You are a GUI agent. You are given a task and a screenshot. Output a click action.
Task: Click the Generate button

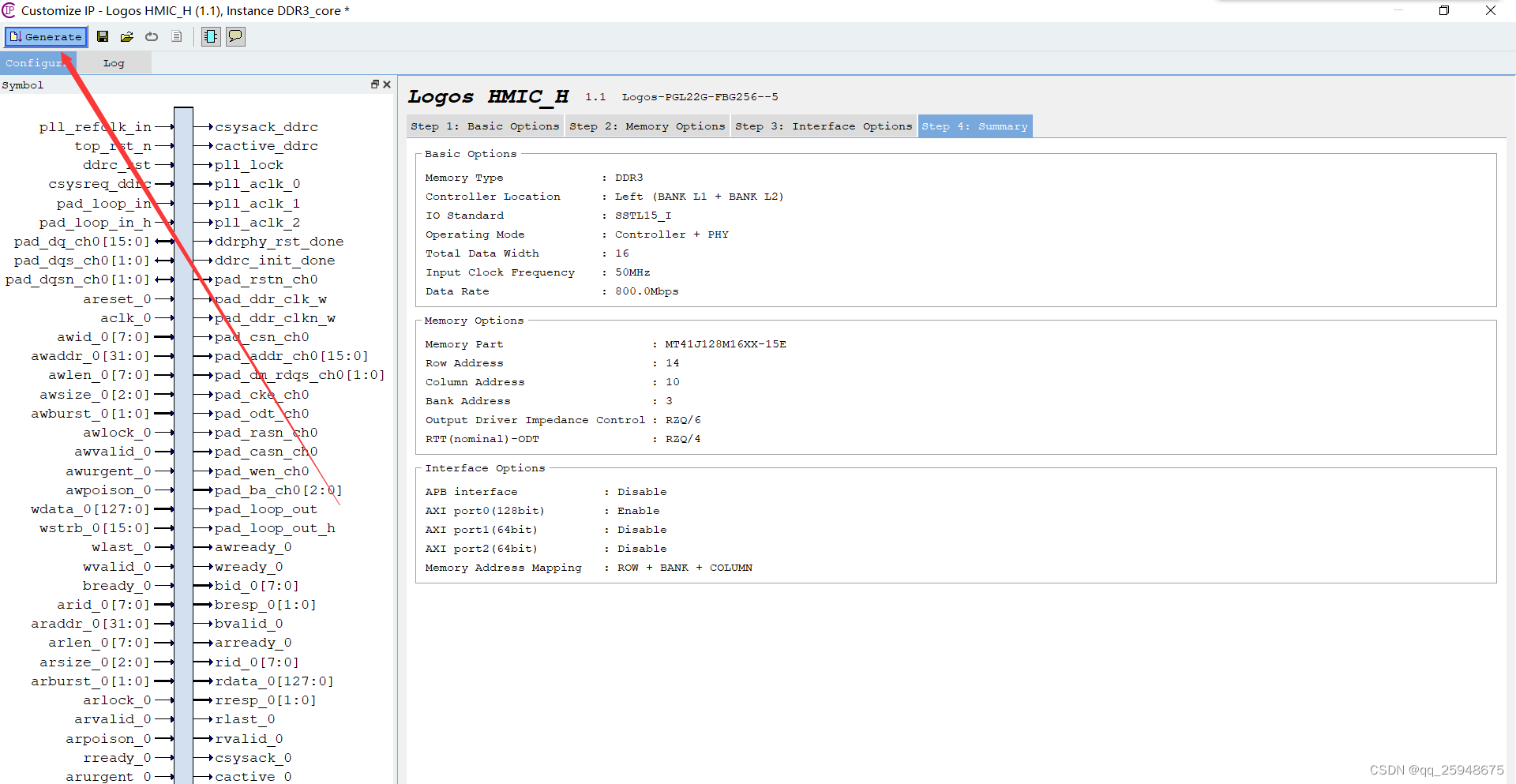[x=45, y=36]
